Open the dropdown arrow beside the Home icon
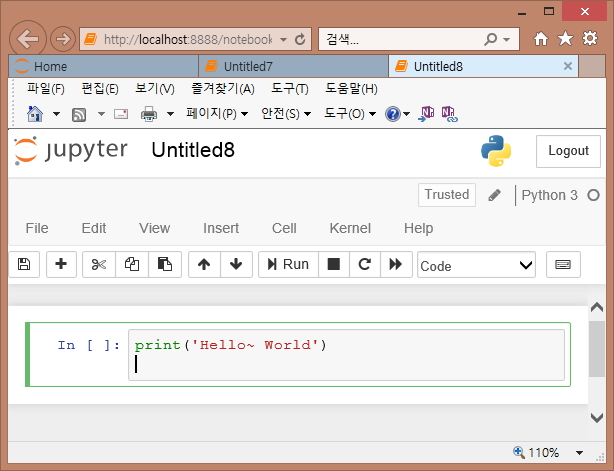 pyautogui.click(x=56, y=114)
